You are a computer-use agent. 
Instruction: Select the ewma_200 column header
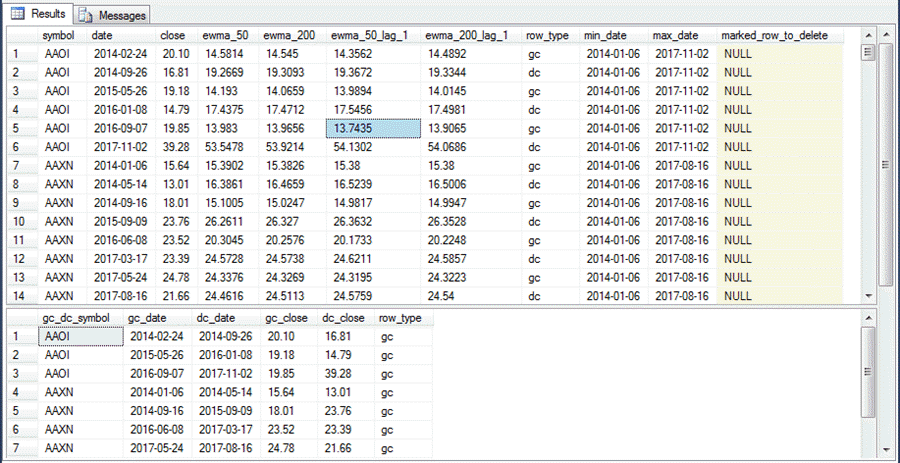tap(292, 36)
